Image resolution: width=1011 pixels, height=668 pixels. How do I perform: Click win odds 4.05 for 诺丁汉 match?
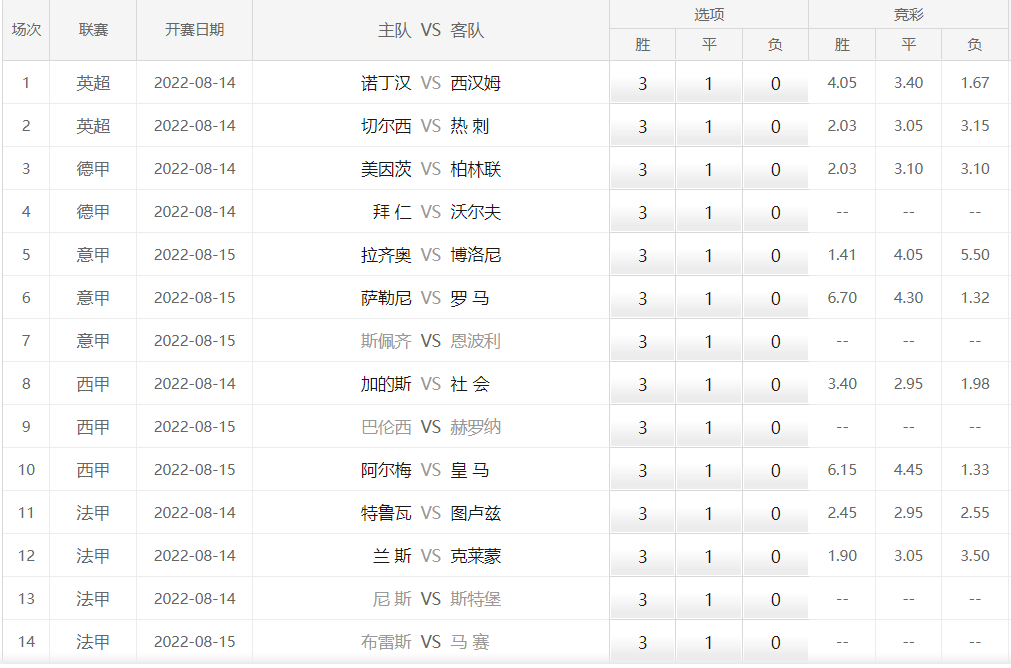(x=842, y=83)
